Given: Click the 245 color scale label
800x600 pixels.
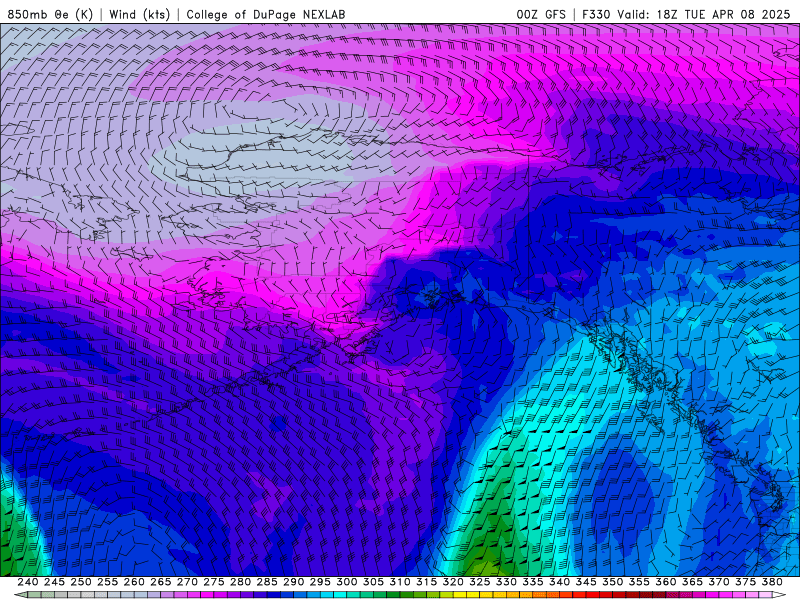Looking at the screenshot, I should (x=54, y=582).
